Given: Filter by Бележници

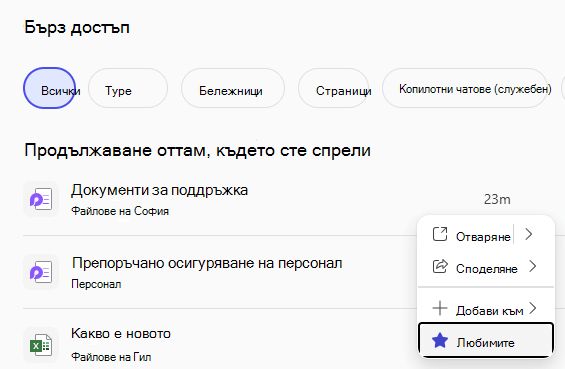Looking at the screenshot, I should (x=233, y=88).
